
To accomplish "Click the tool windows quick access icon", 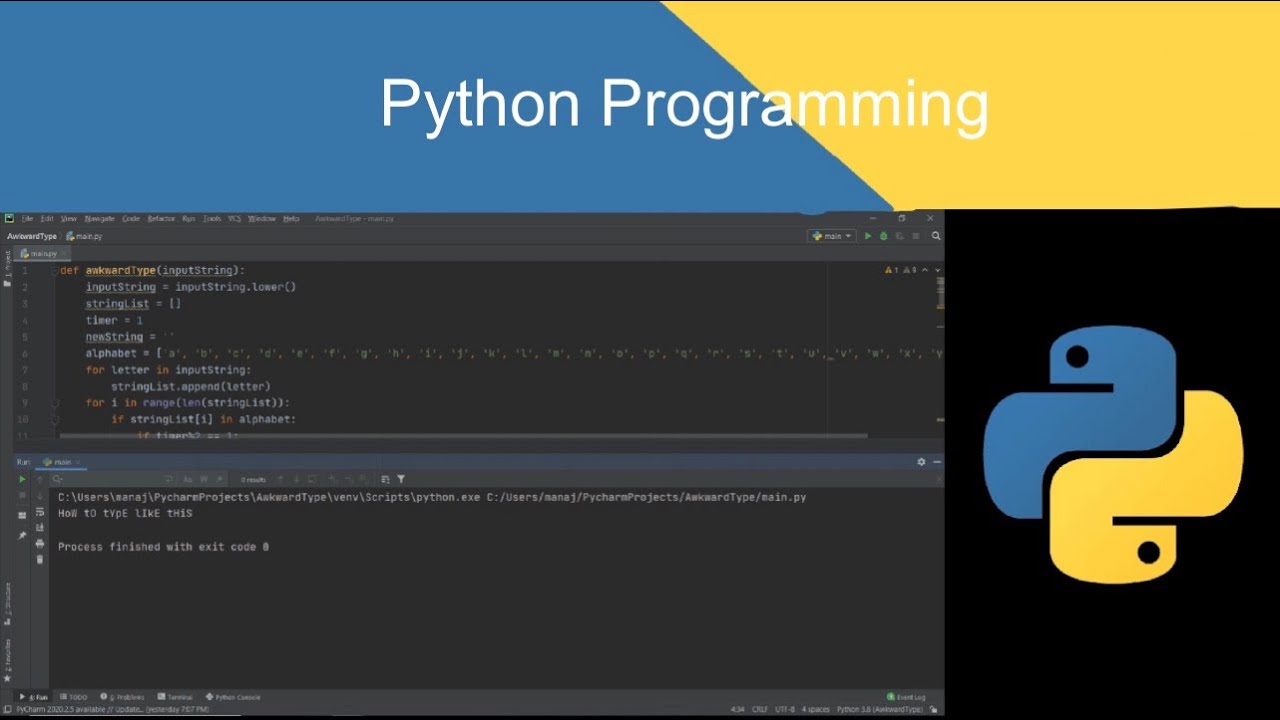I will pyautogui.click(x=7, y=709).
